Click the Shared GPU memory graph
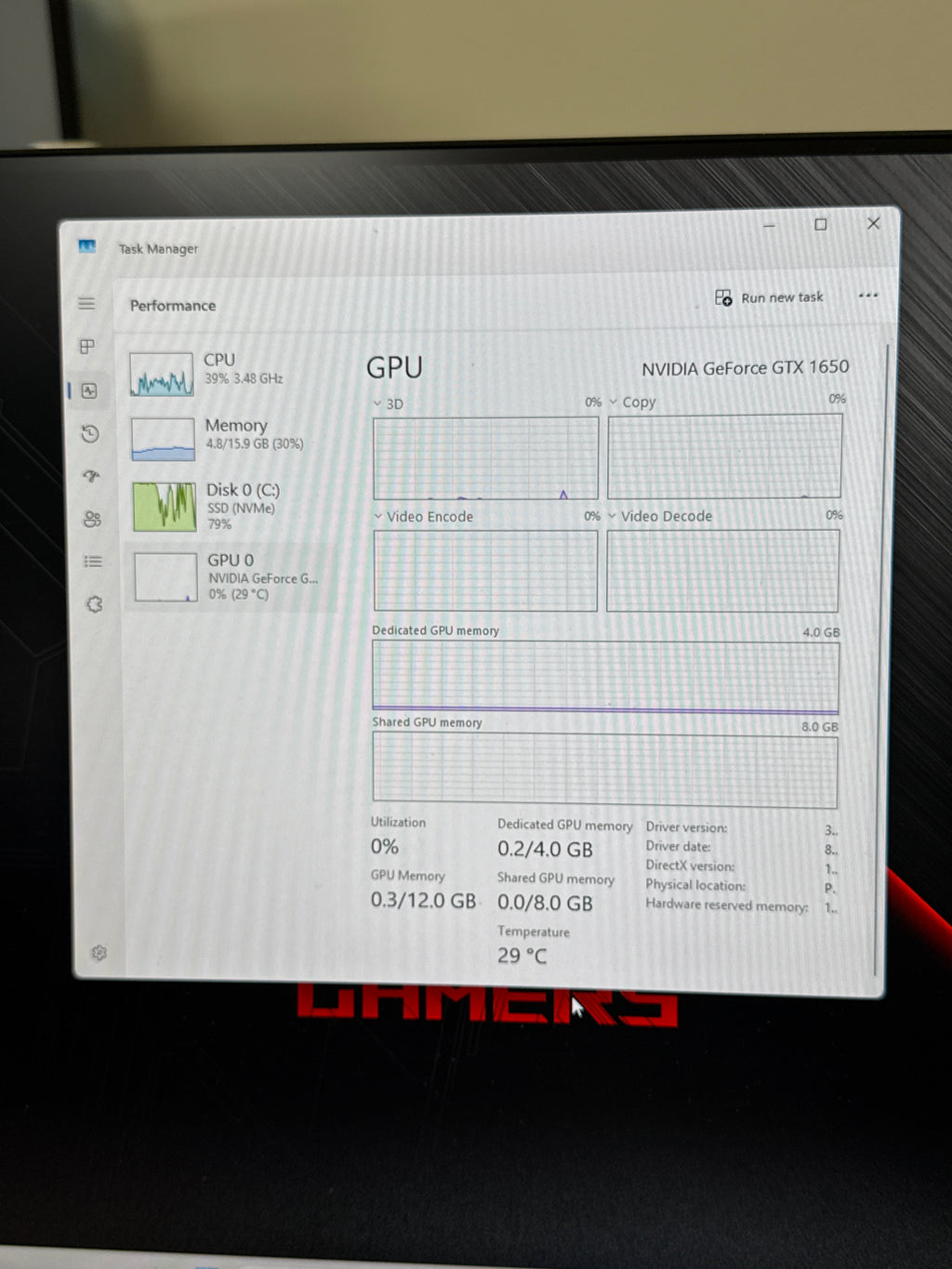The height and width of the screenshot is (1269, 952). coord(604,770)
